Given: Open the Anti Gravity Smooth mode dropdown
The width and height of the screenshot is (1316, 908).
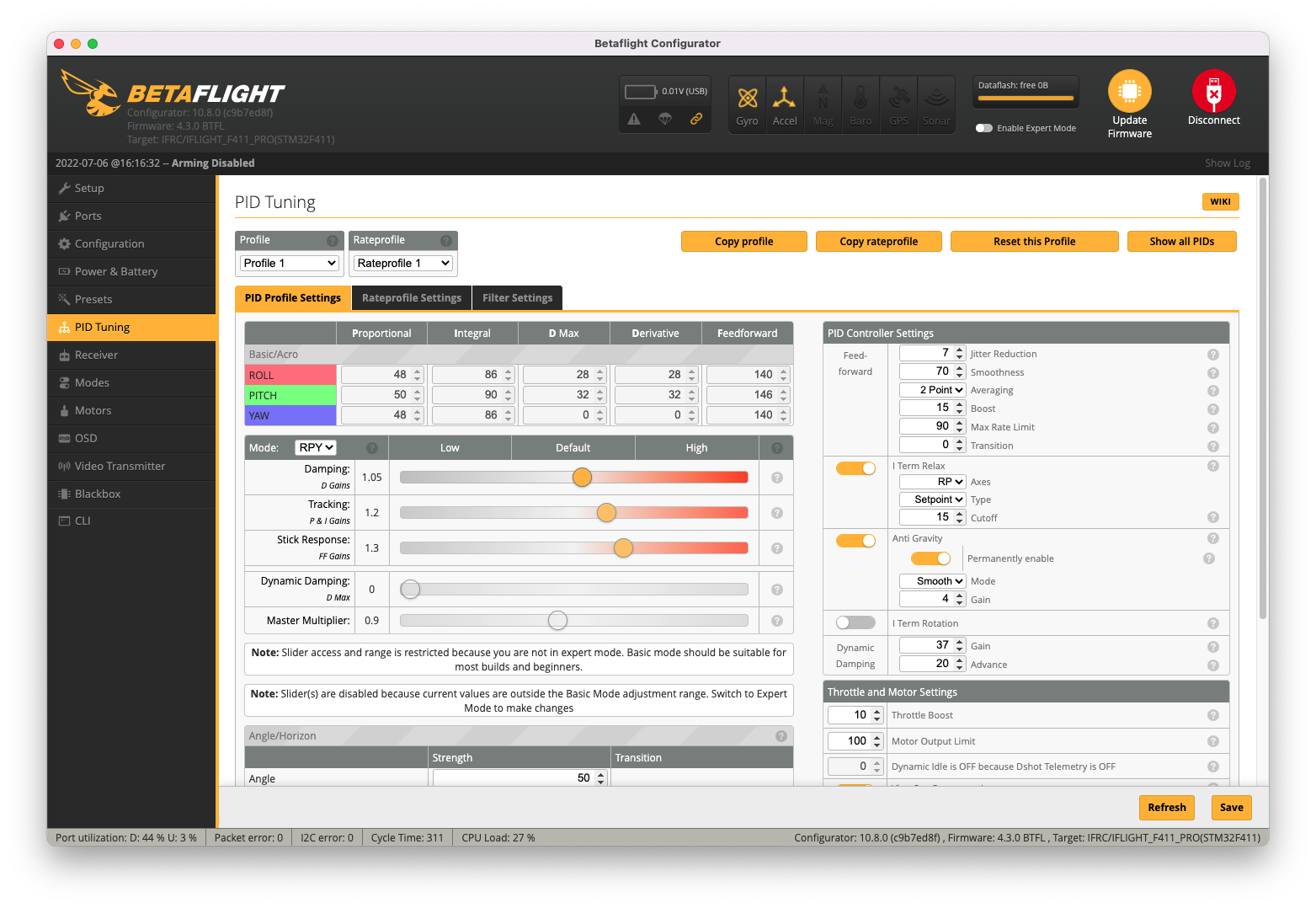Looking at the screenshot, I should pyautogui.click(x=932, y=581).
